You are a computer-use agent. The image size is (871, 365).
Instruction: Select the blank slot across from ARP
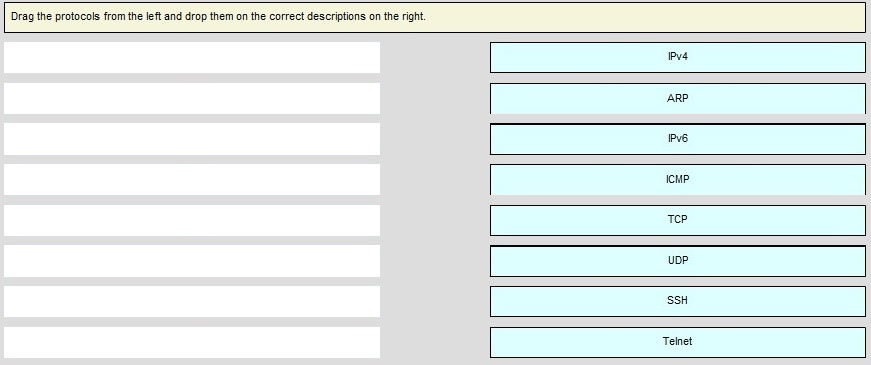coord(192,98)
